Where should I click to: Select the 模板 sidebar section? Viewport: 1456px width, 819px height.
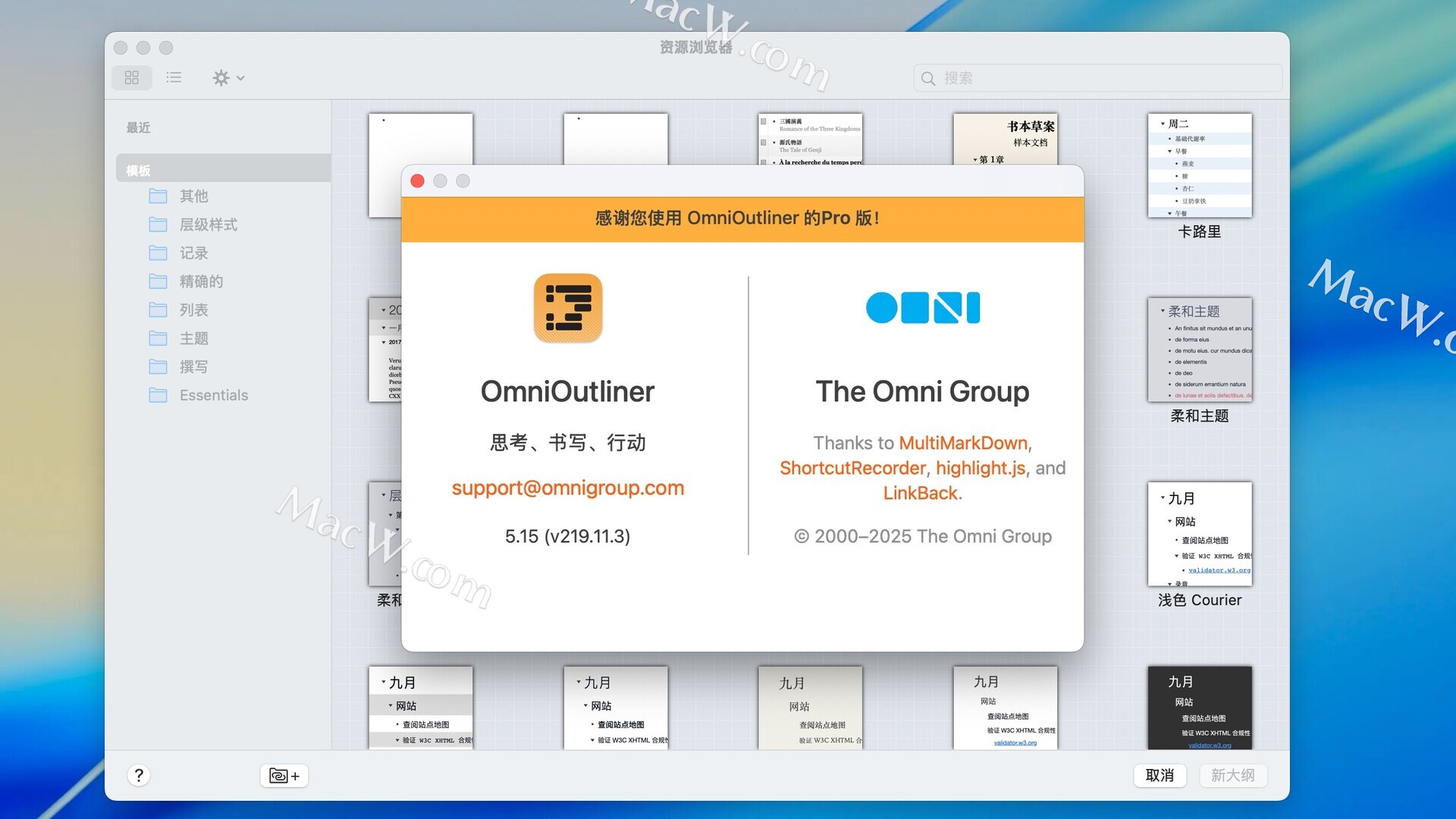pyautogui.click(x=138, y=170)
